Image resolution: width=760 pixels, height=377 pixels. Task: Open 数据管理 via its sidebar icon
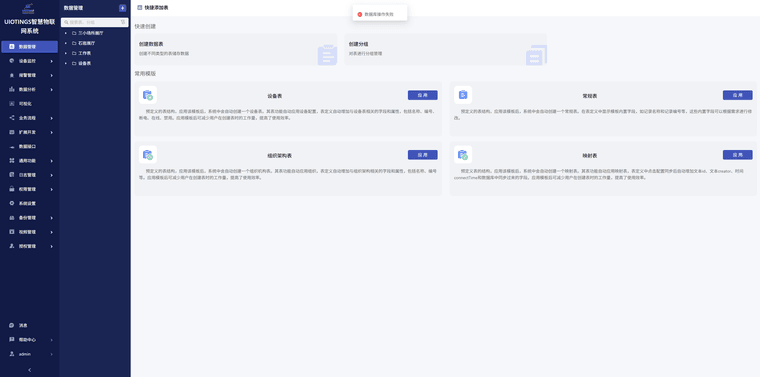(x=12, y=47)
